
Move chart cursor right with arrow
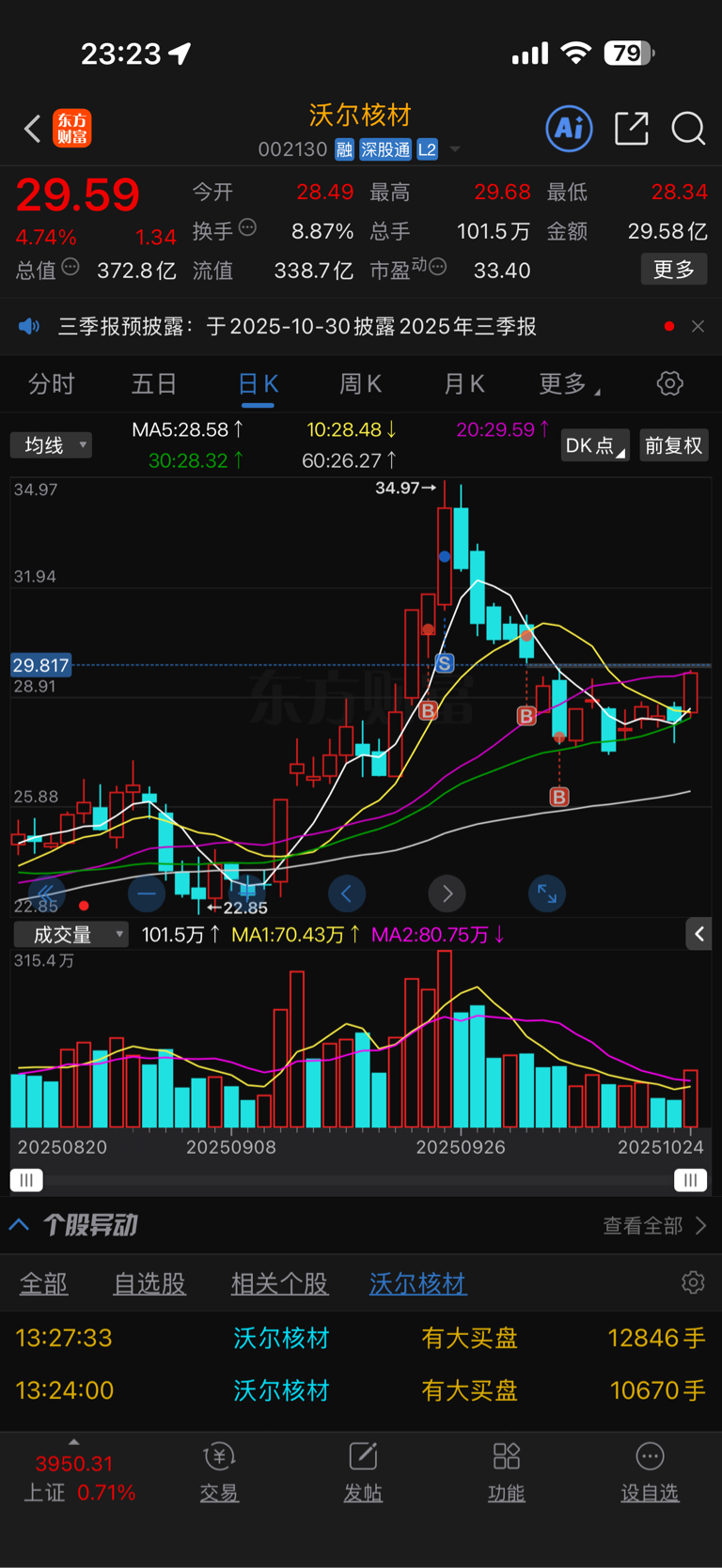tap(447, 893)
